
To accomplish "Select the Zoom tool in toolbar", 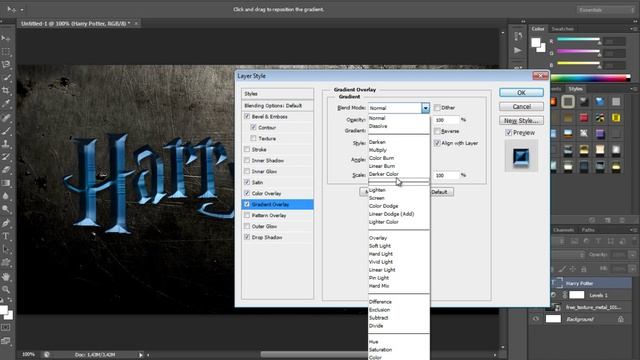I will pos(6,289).
